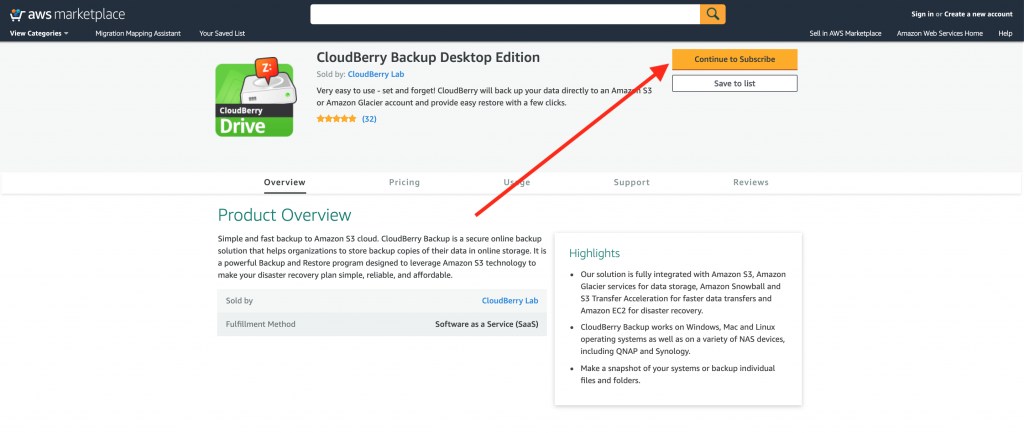Switch to the Reviews tab
The image size is (1024, 433).
[751, 182]
